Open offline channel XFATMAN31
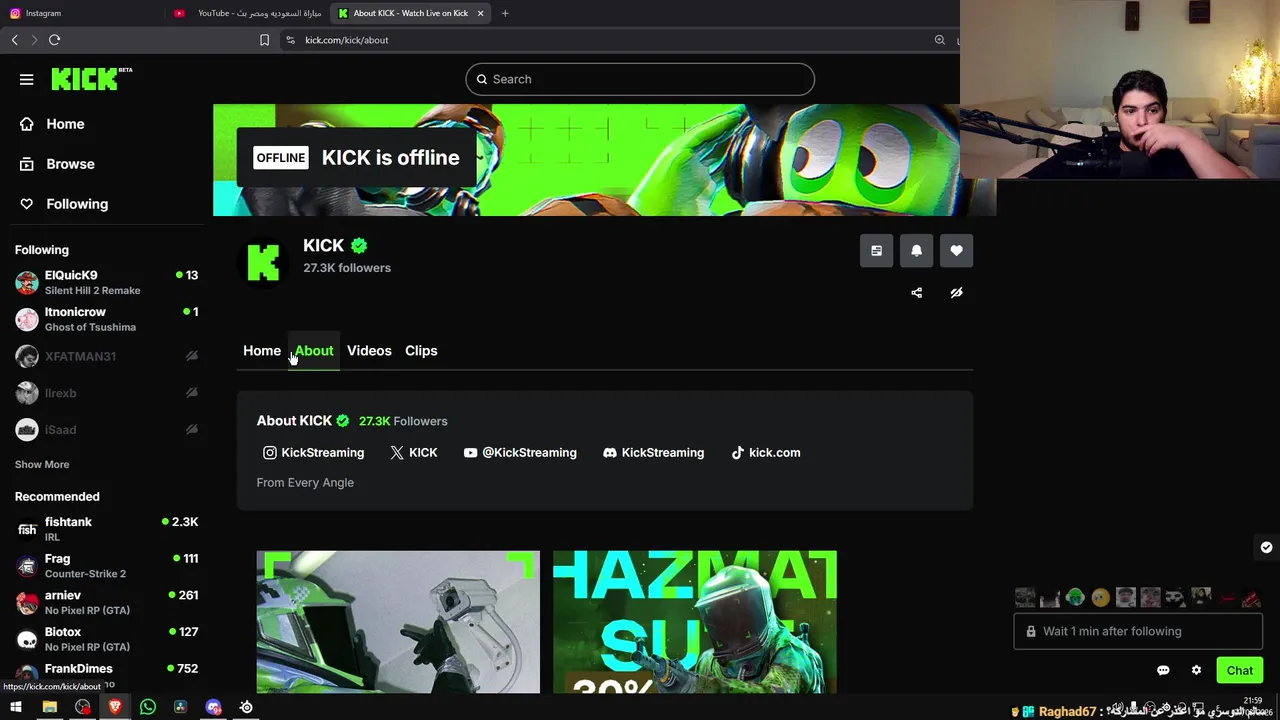This screenshot has width=1280, height=720. coord(106,356)
